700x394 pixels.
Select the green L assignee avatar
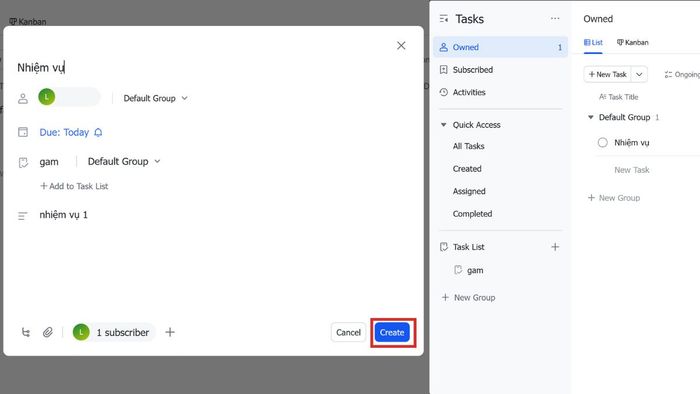[47, 97]
